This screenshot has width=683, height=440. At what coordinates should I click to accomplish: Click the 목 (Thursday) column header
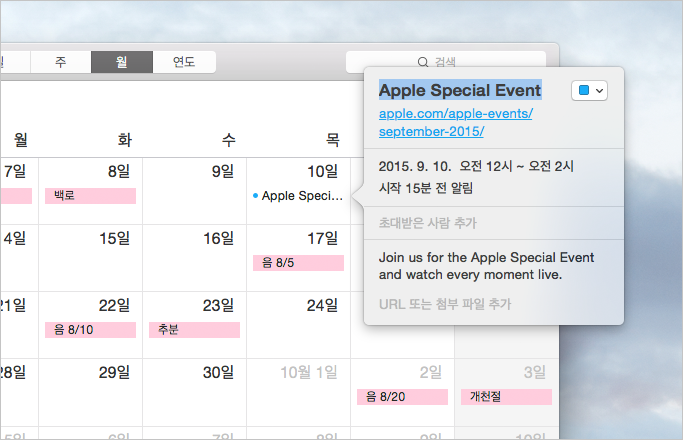click(332, 140)
